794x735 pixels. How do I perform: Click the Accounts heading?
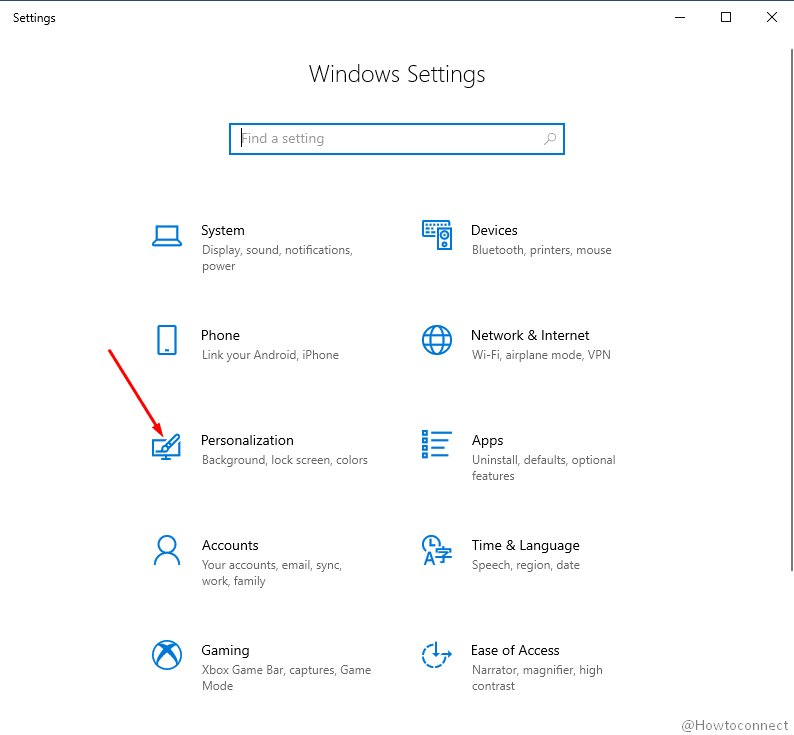(230, 545)
